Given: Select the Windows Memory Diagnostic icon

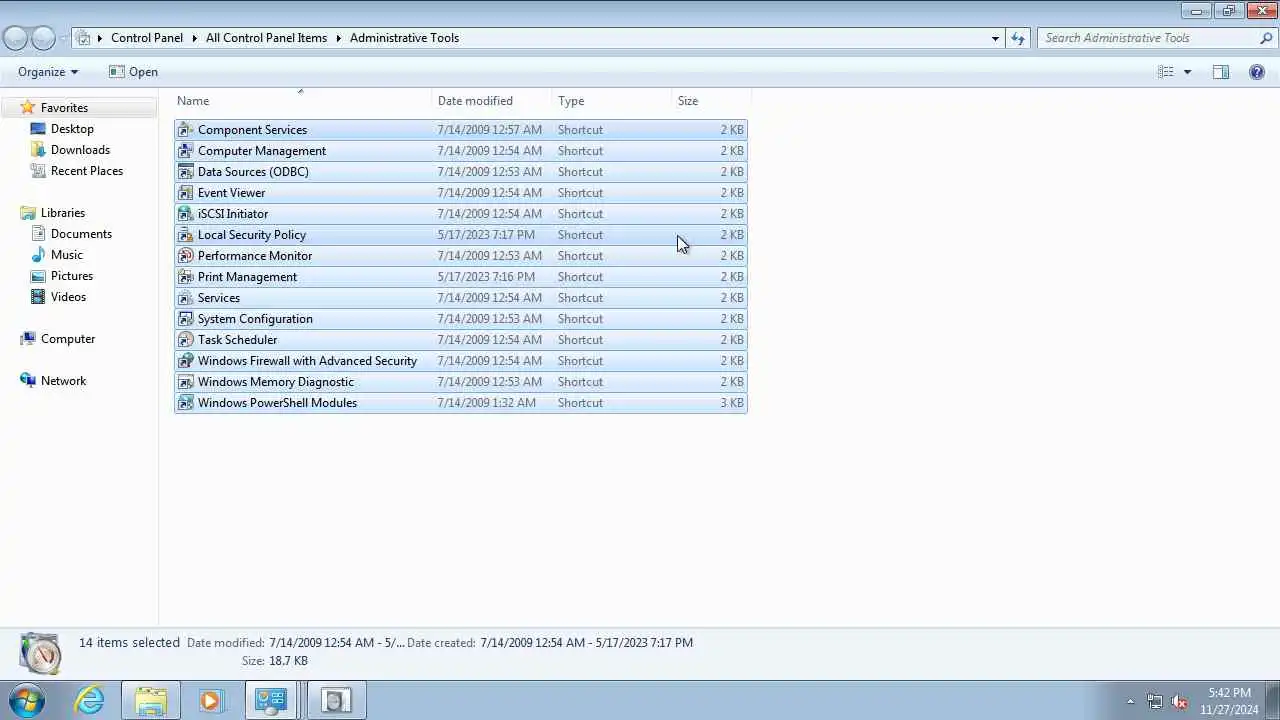Looking at the screenshot, I should 185,382.
